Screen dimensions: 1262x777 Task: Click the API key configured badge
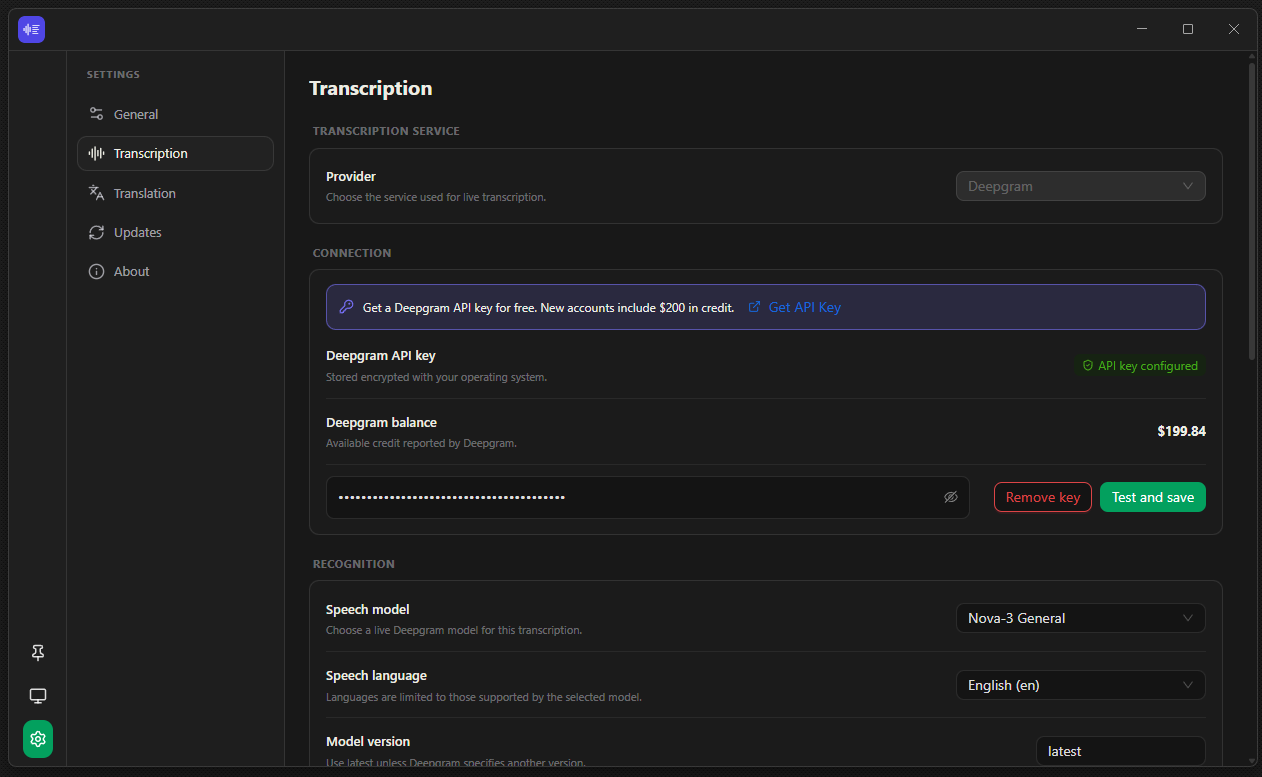(1140, 366)
